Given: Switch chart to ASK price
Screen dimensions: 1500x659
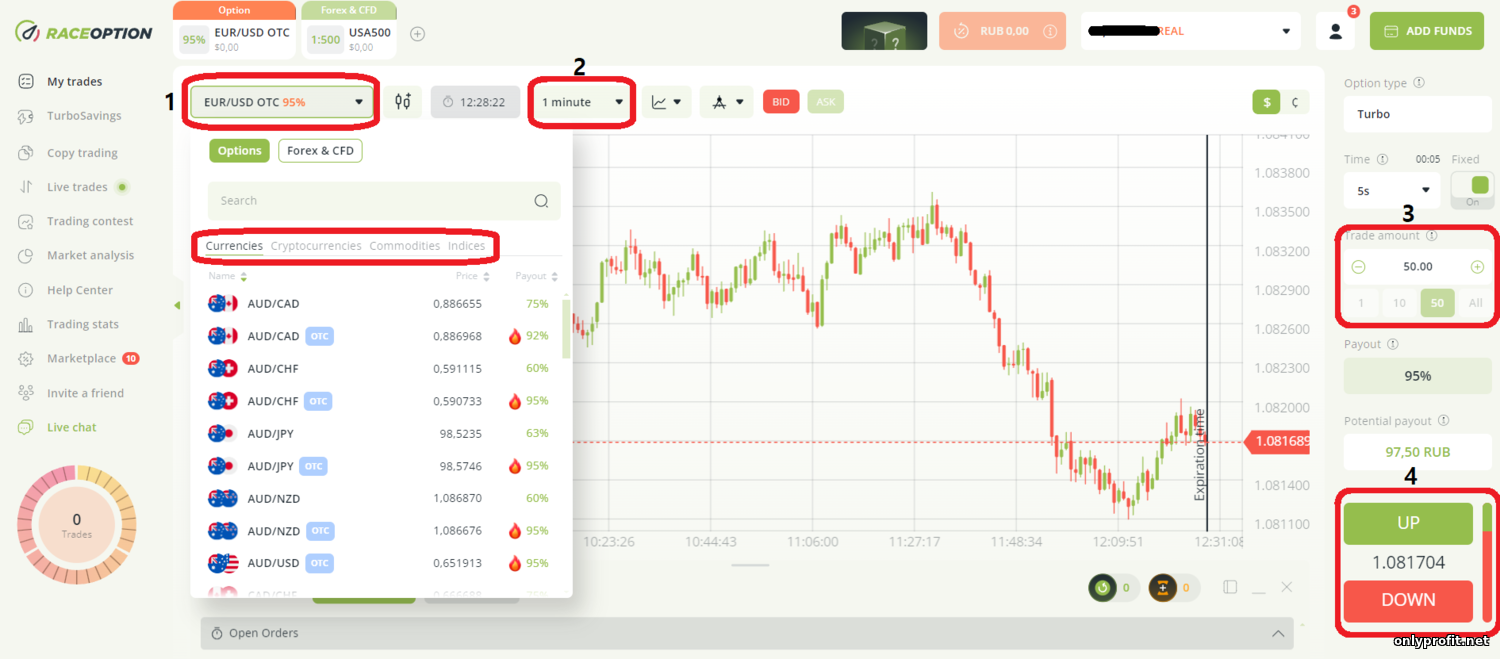Looking at the screenshot, I should 825,102.
